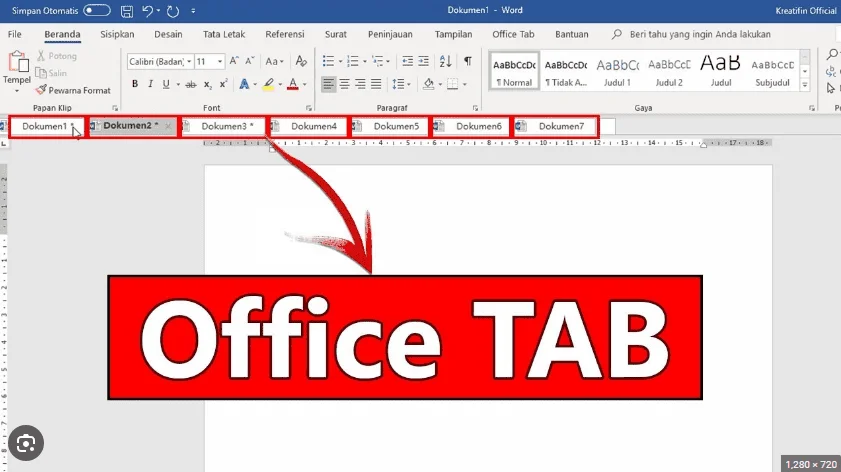Toggle Subscript formatting

point(208,84)
